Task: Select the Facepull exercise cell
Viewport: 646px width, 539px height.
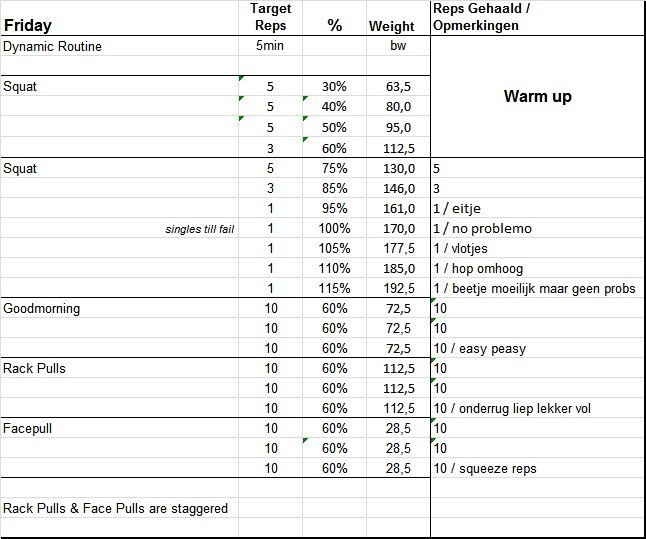Action: tap(30, 429)
